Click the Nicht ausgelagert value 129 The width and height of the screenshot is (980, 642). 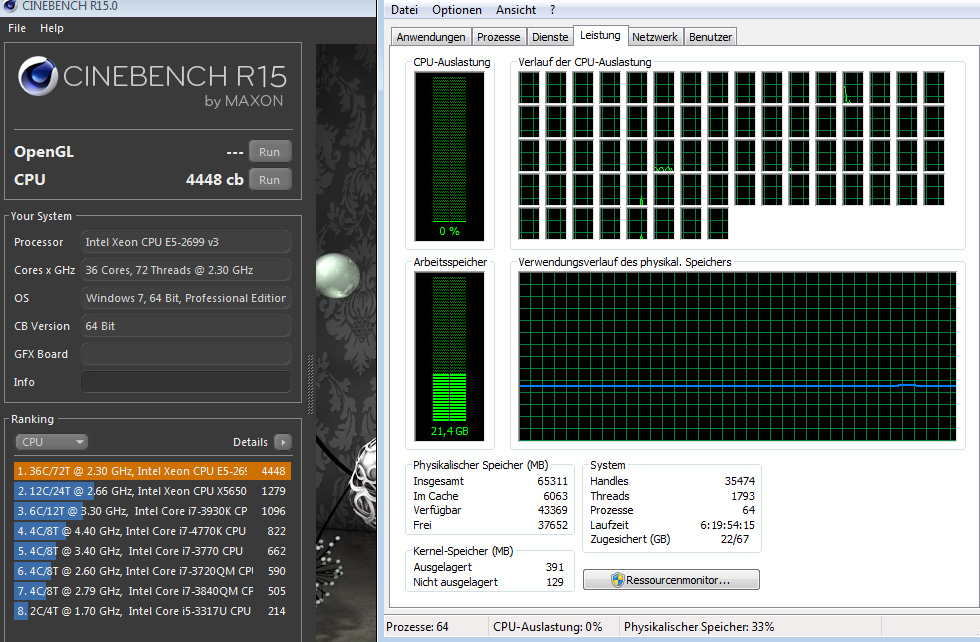[555, 582]
